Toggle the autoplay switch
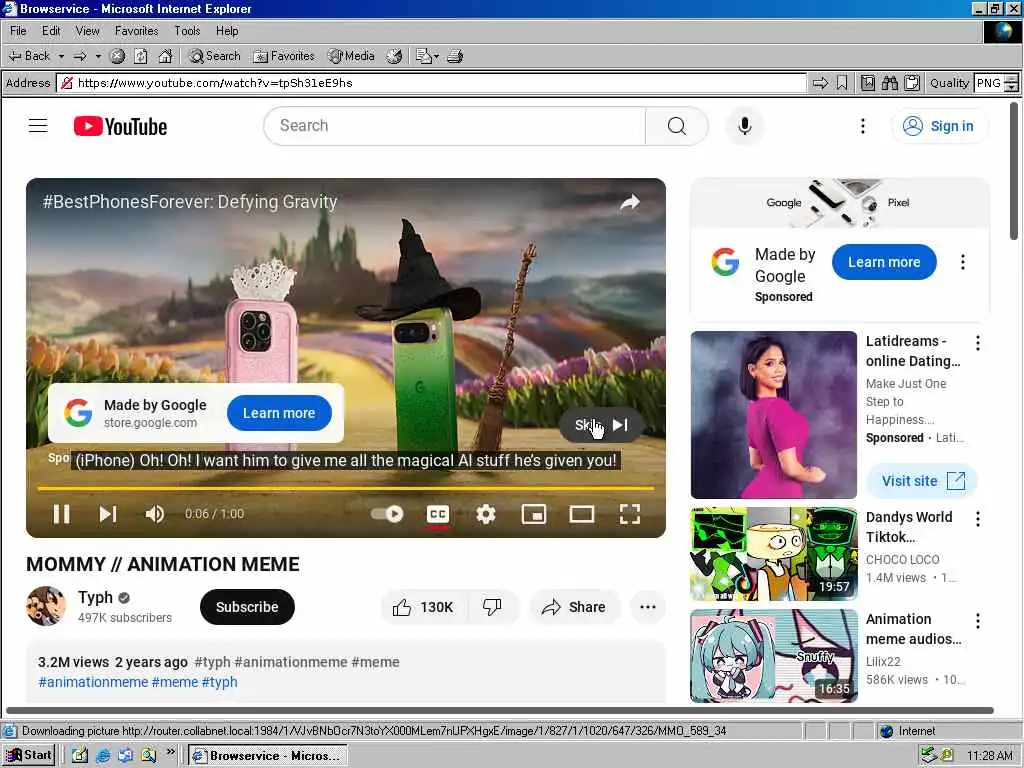This screenshot has width=1024, height=768. coord(387,514)
